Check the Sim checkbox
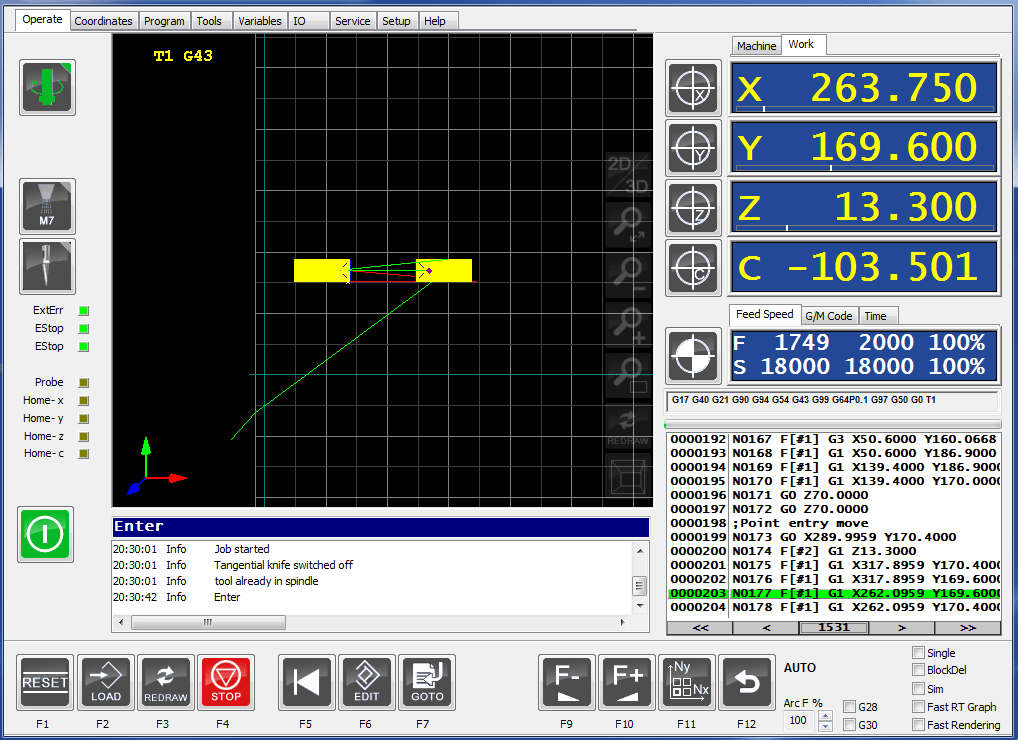Image resolution: width=1018 pixels, height=740 pixels. click(917, 688)
